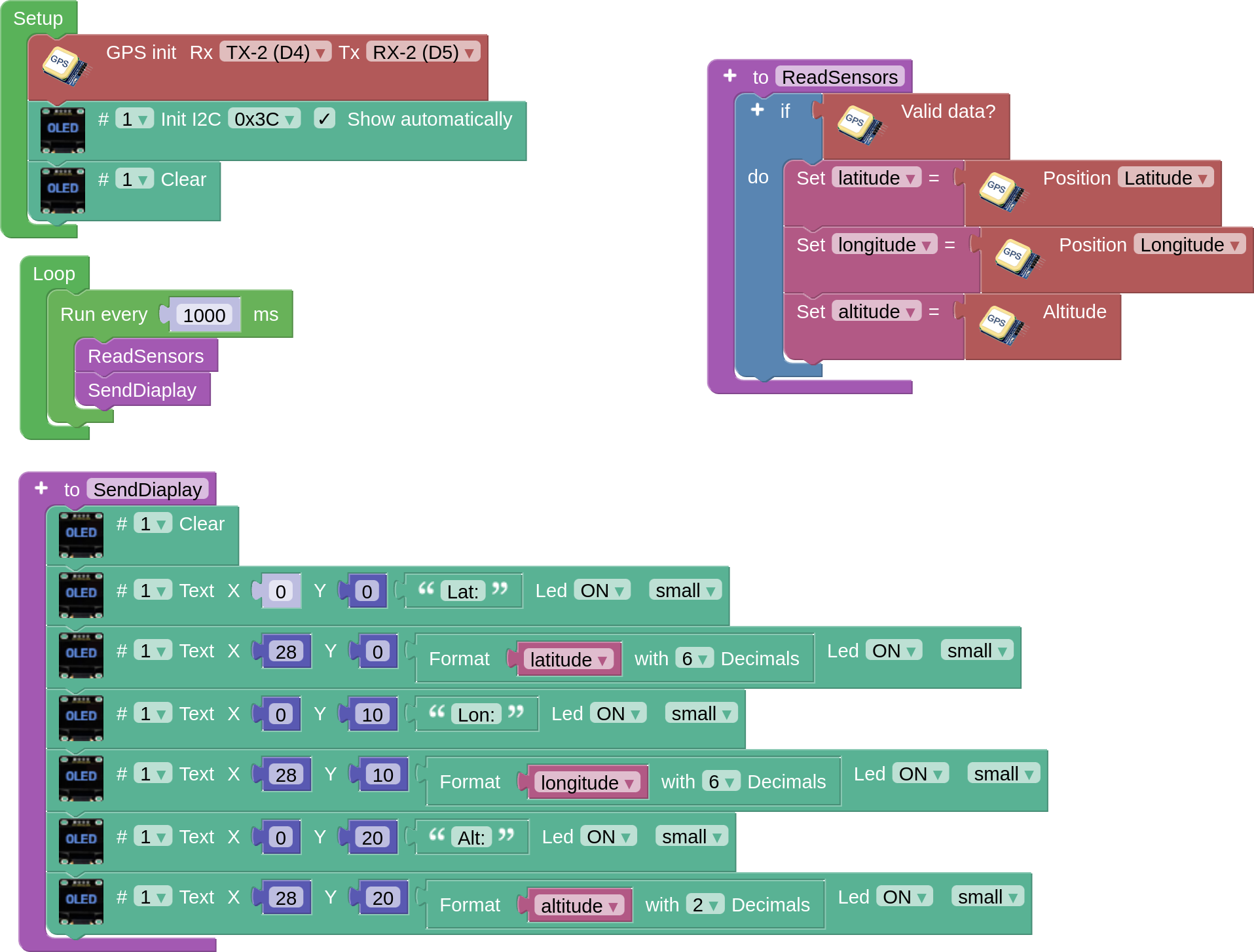Toggle Led ON dropdown in Lat: text row
Screen dimensions: 1254x952
pos(602,591)
